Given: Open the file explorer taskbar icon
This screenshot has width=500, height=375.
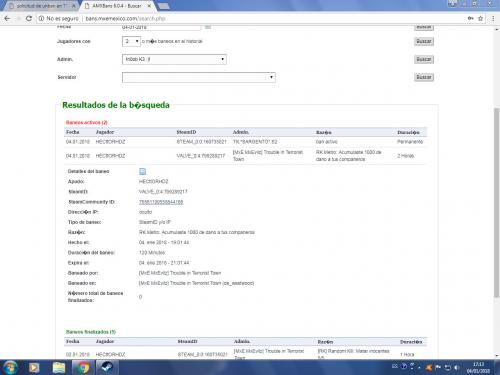Looking at the screenshot, I should pyautogui.click(x=59, y=367).
